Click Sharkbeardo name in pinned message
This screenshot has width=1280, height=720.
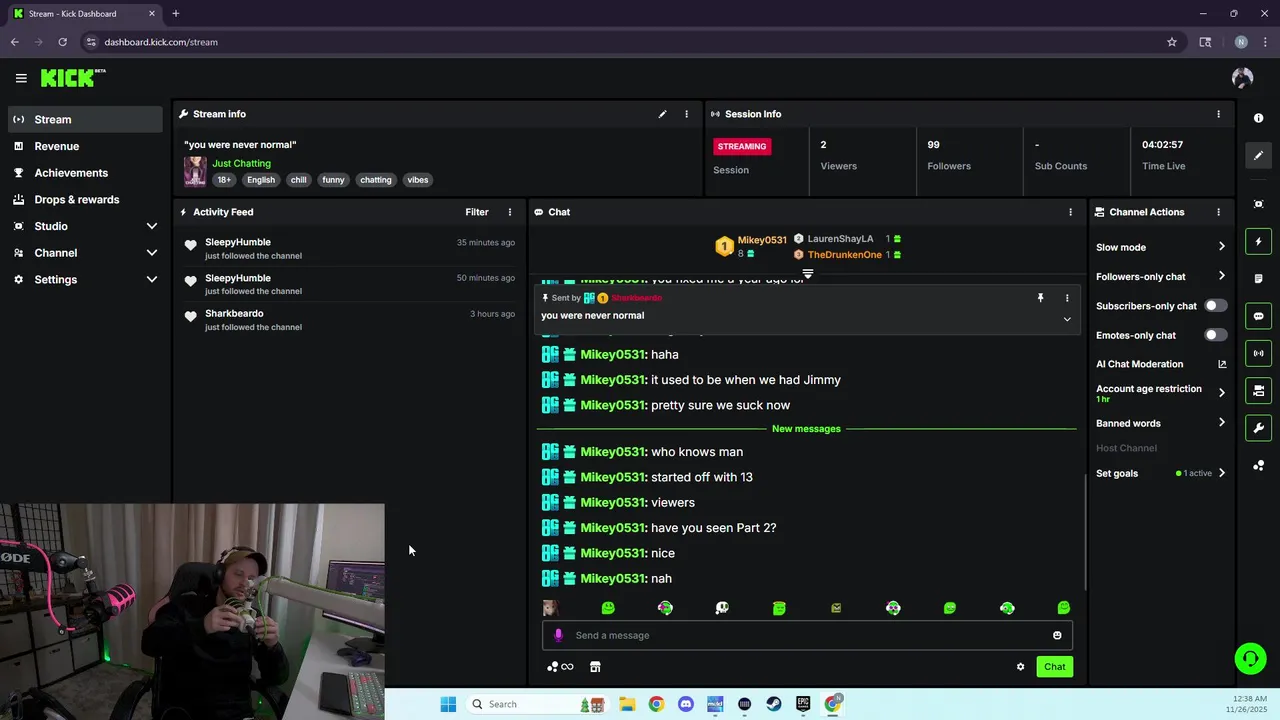(637, 298)
